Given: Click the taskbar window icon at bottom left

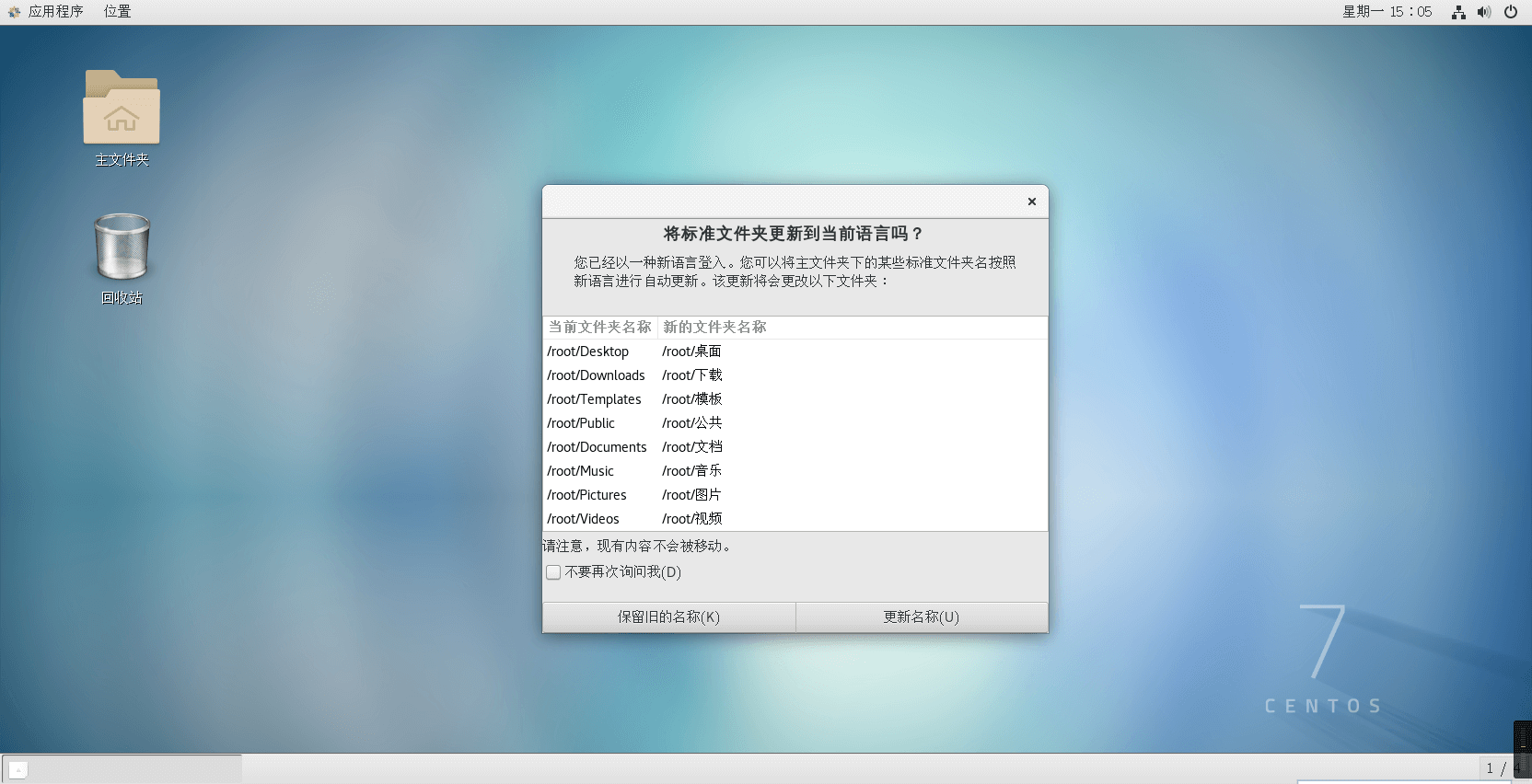Looking at the screenshot, I should coord(18,769).
